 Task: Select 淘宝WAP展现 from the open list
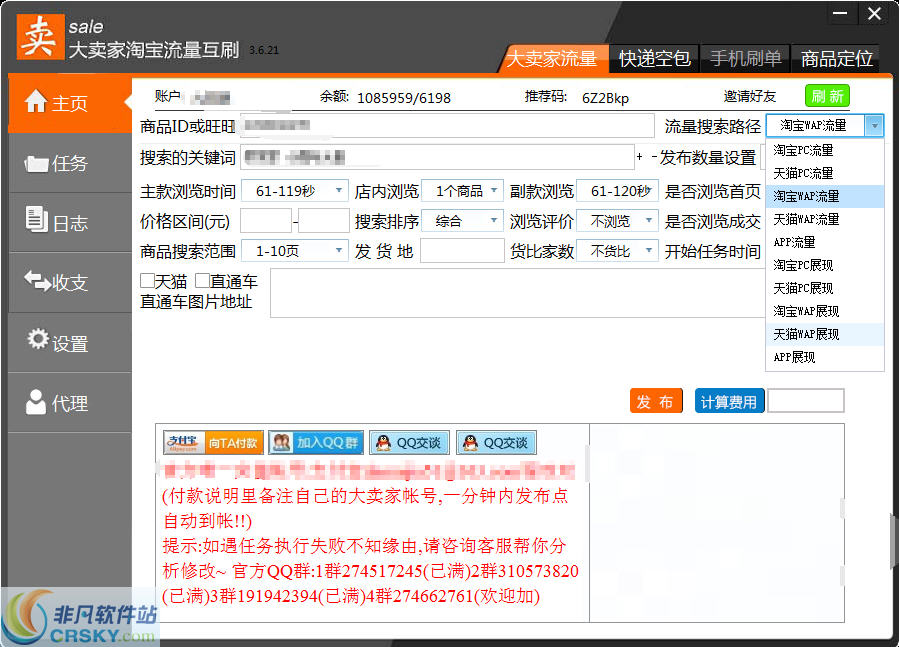[825, 311]
